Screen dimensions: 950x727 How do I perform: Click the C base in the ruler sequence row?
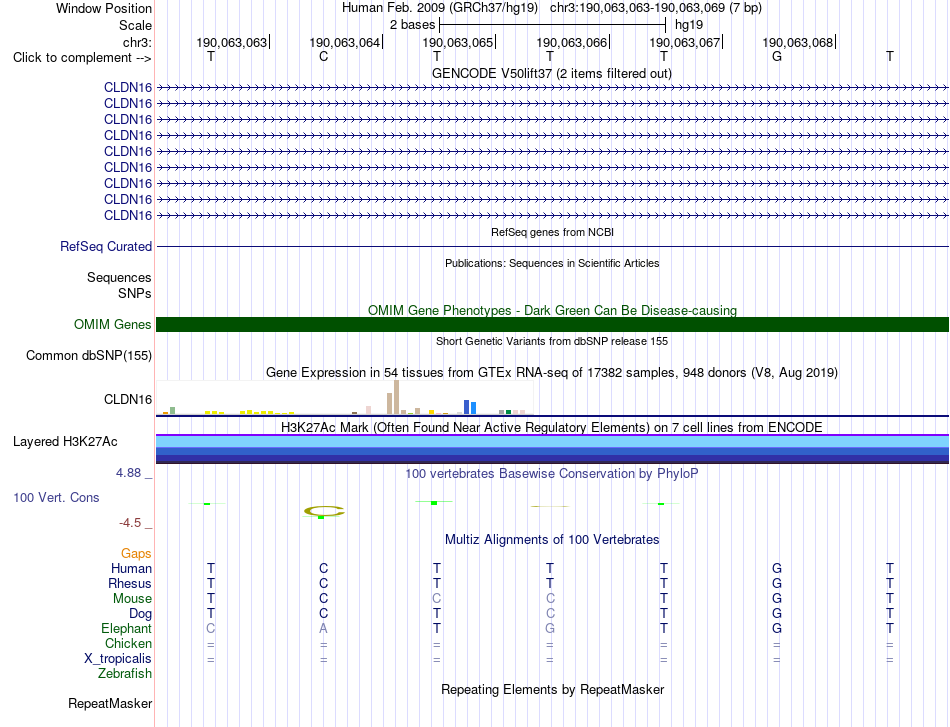[x=324, y=56]
